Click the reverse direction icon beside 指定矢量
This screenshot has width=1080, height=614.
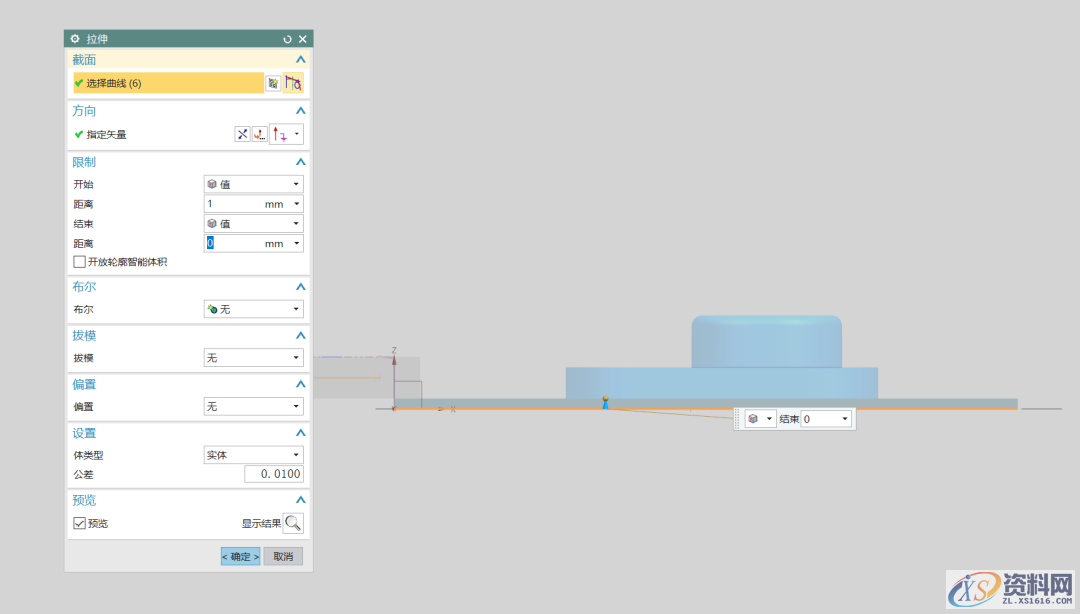coord(242,134)
